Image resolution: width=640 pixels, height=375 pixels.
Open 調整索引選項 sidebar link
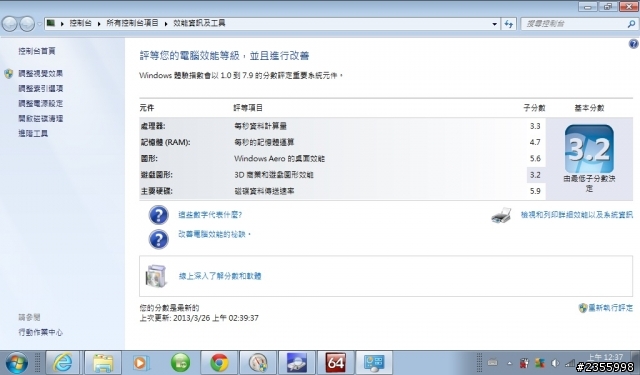click(40, 89)
